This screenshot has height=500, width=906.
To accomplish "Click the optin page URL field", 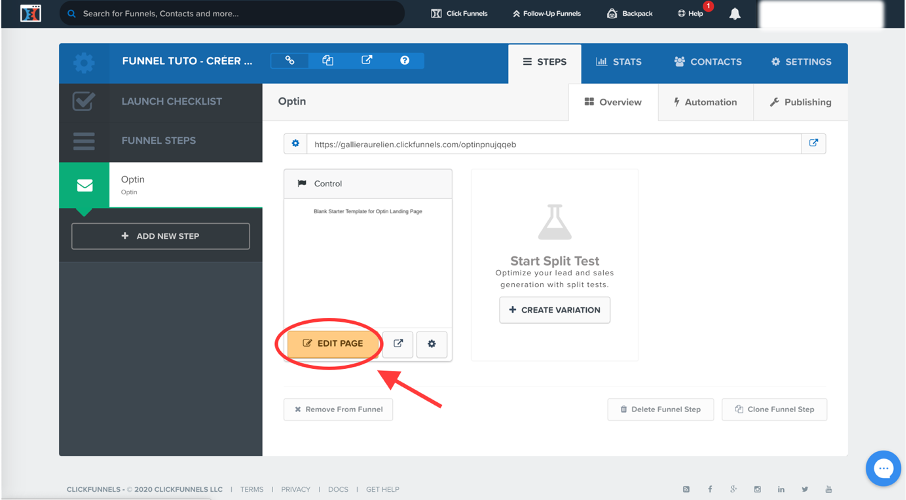I will [554, 144].
